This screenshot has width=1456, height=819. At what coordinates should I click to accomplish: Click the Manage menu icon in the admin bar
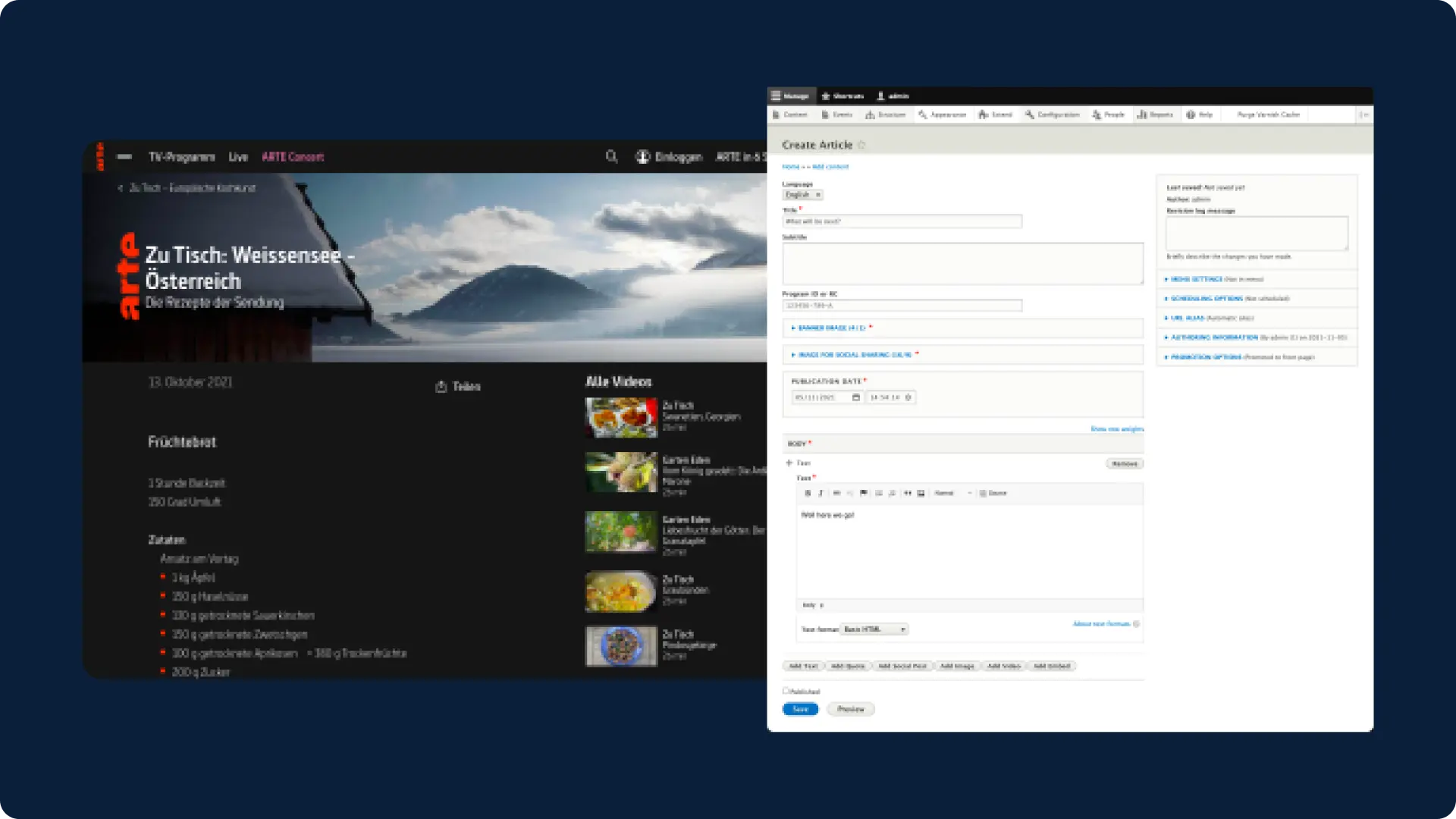[x=791, y=96]
